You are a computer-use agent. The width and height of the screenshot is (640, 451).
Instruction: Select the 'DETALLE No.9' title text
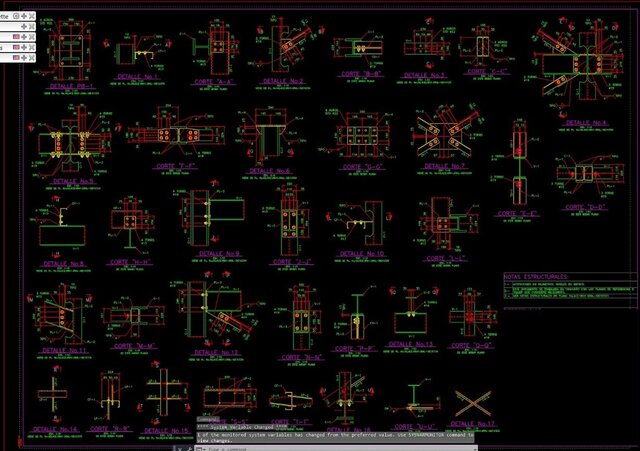219,253
